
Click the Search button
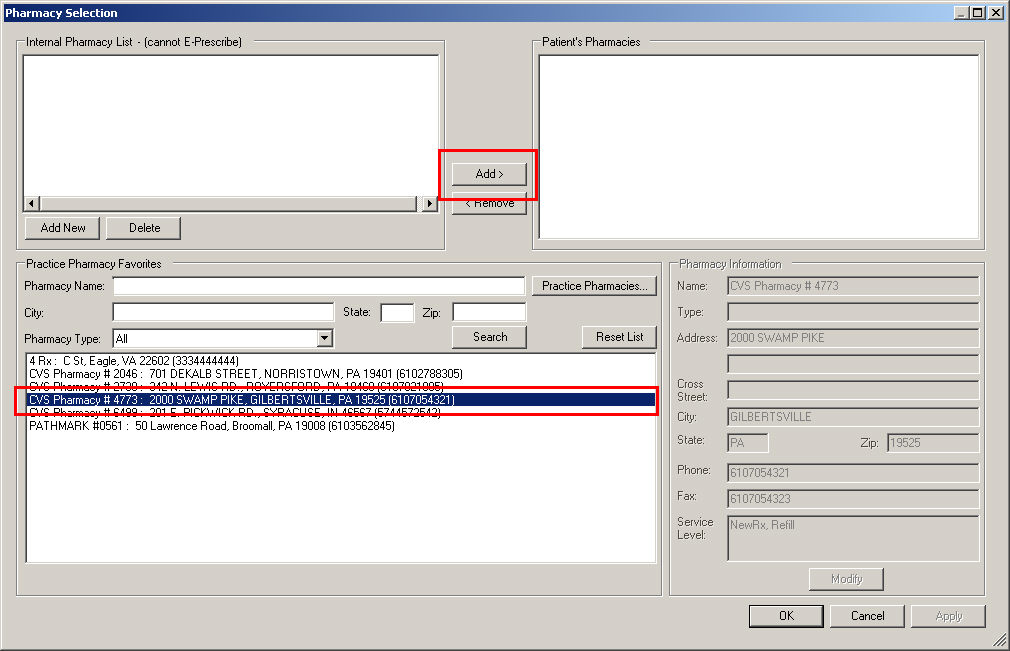[490, 337]
